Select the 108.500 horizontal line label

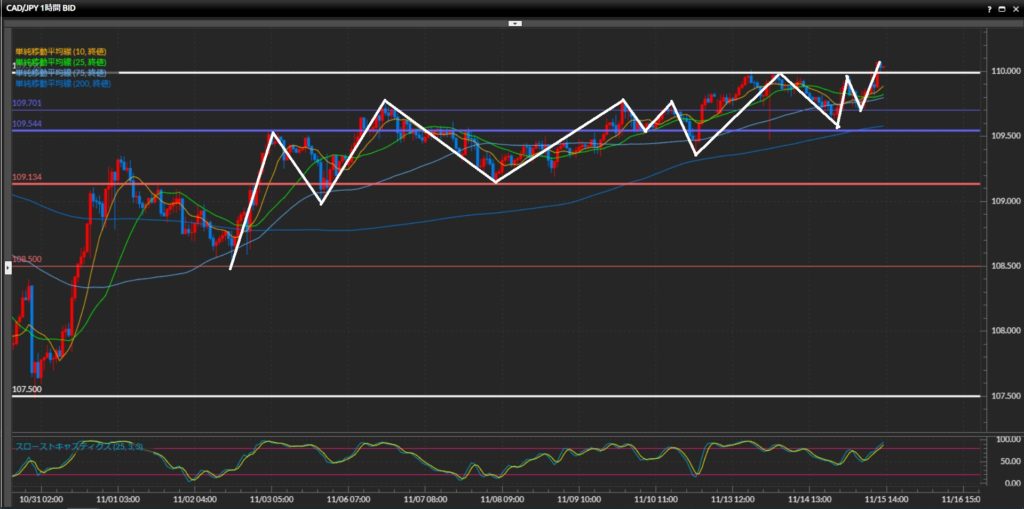(27, 259)
